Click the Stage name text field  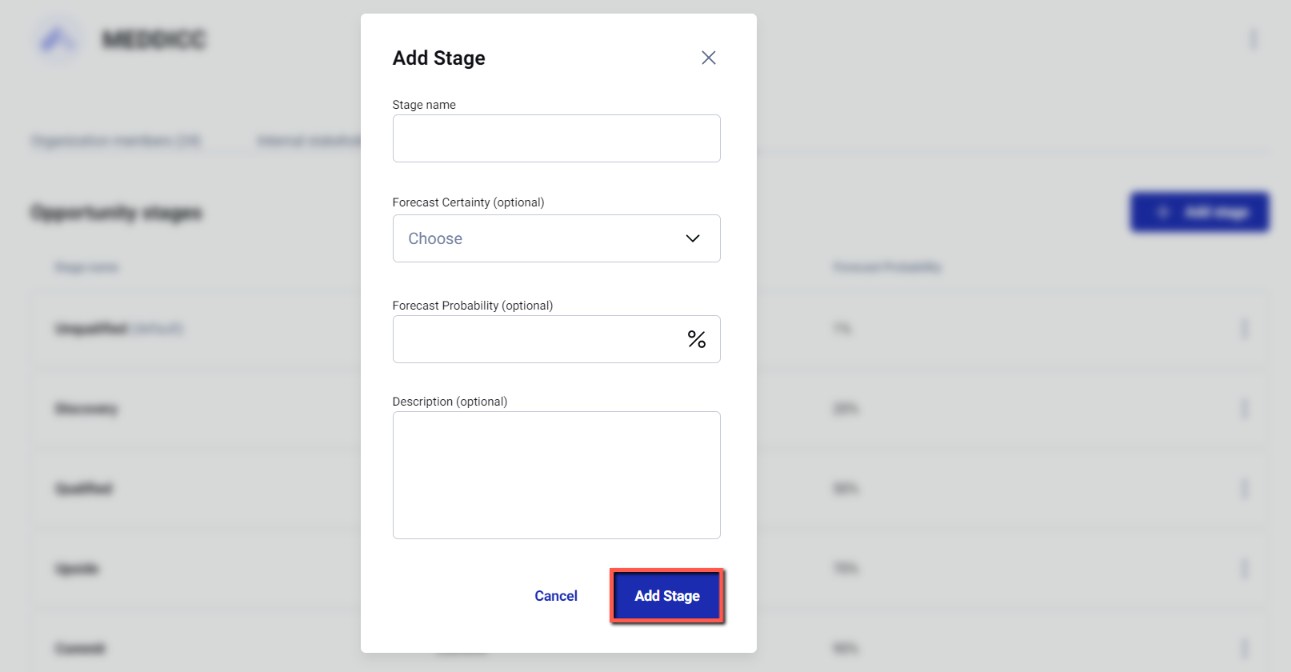pos(556,138)
